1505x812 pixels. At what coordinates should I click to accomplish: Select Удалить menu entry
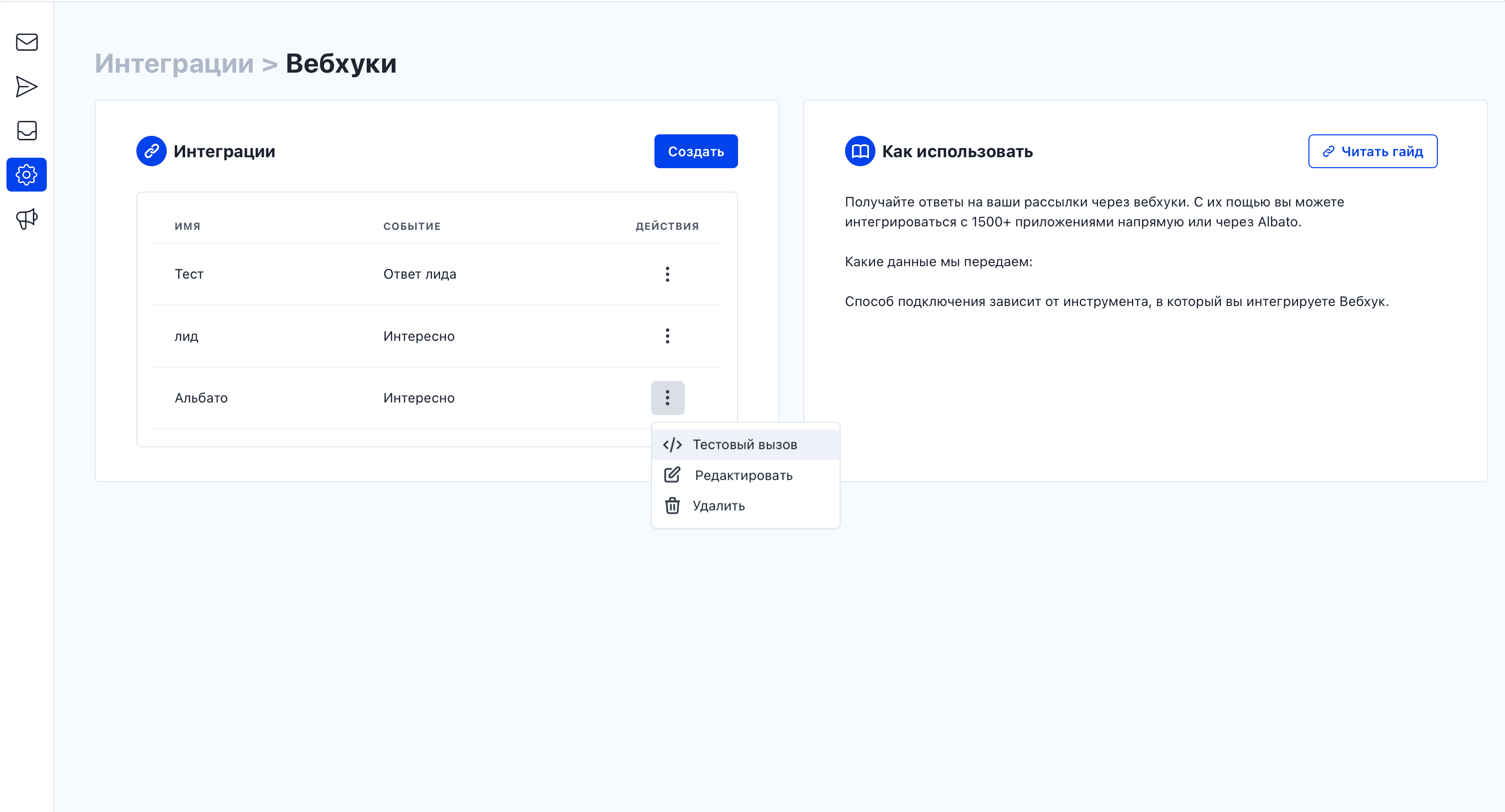click(719, 506)
